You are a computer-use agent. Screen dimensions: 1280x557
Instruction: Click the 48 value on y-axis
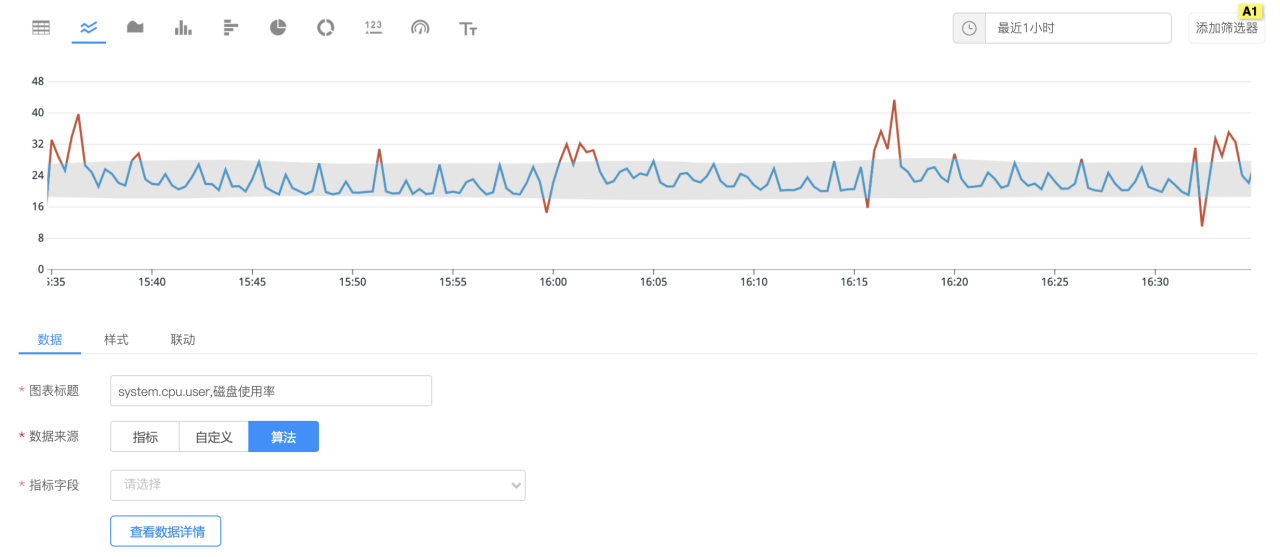[x=38, y=81]
